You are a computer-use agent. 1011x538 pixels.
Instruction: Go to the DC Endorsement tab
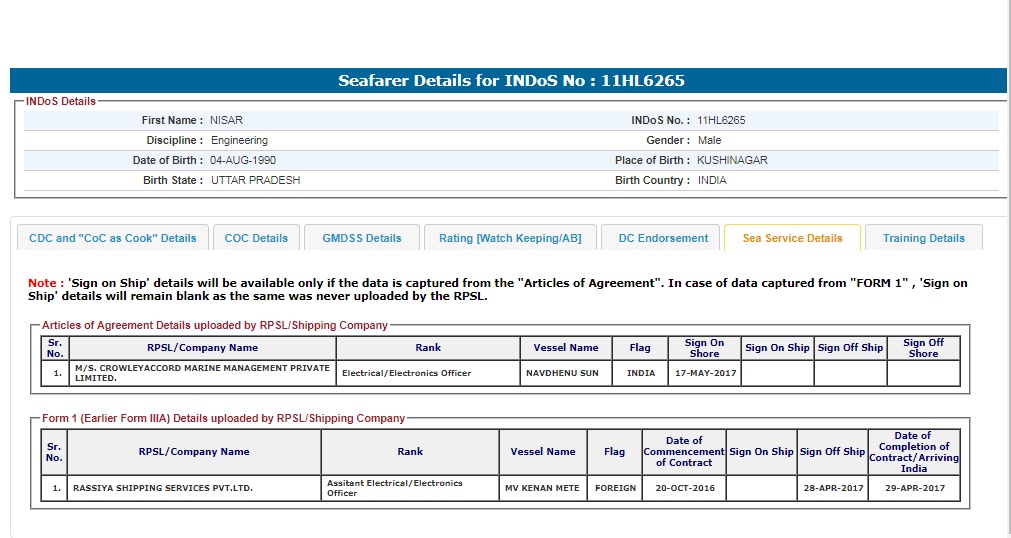point(661,238)
